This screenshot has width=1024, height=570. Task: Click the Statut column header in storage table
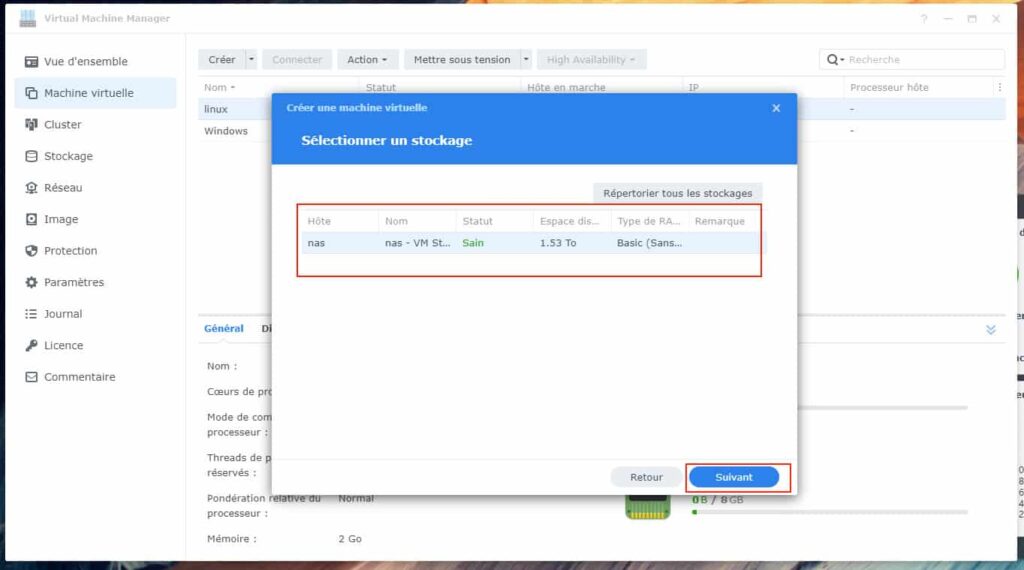(x=494, y=221)
